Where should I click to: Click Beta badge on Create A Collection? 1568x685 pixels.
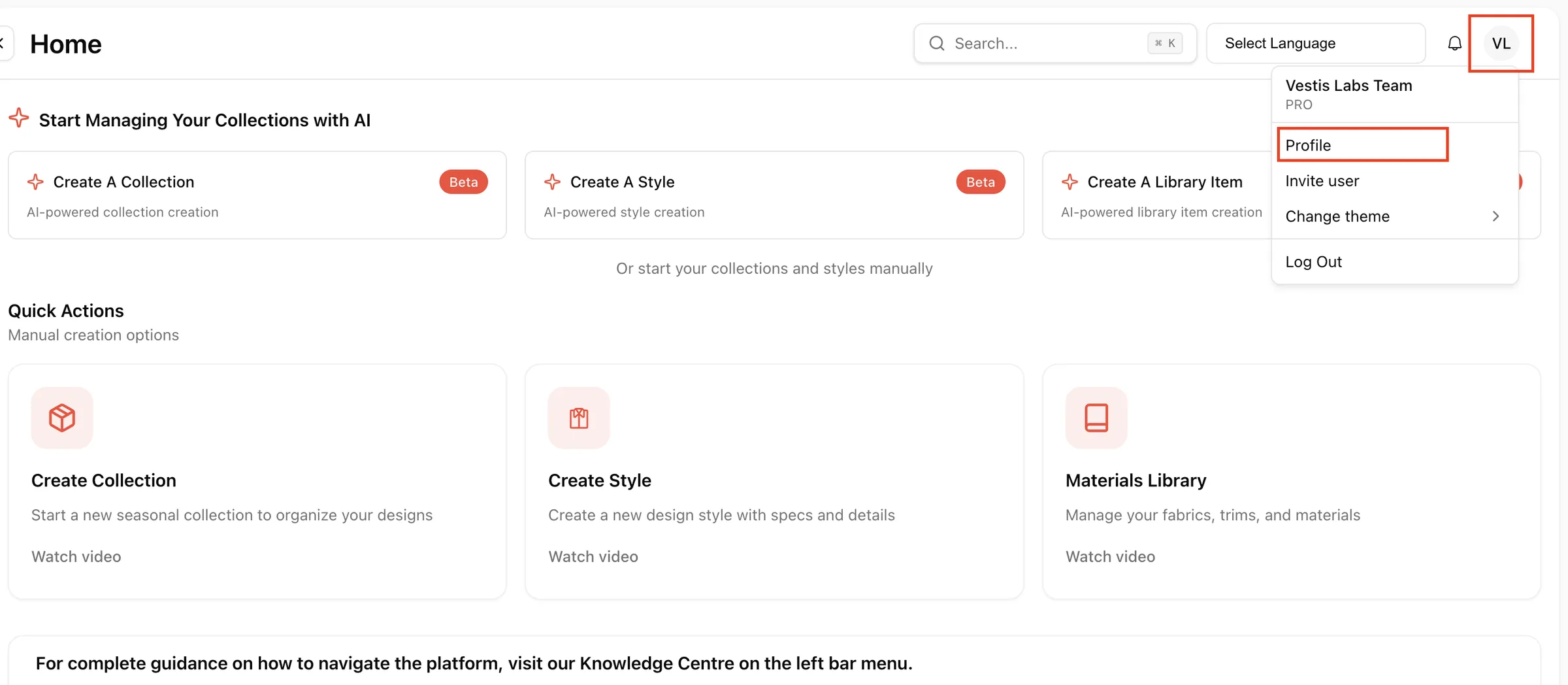coord(463,182)
